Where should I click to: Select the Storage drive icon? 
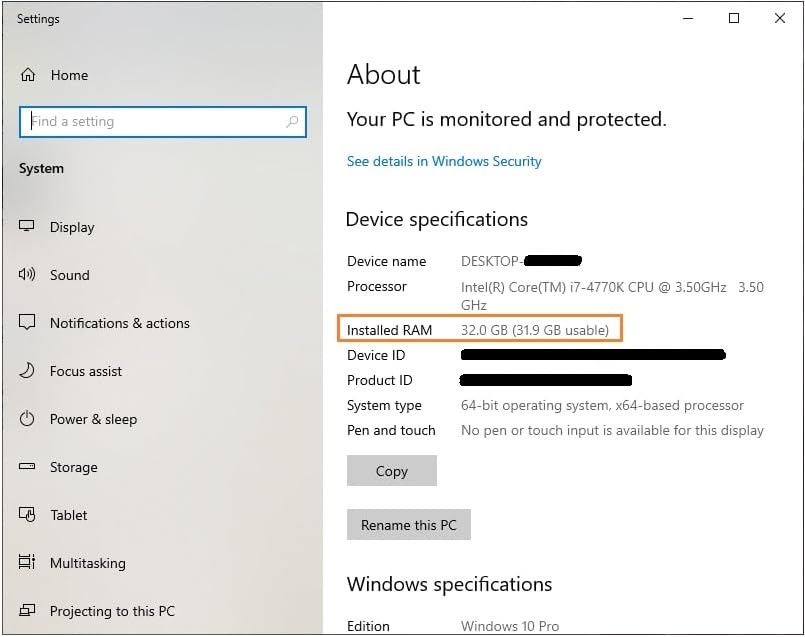(x=27, y=466)
